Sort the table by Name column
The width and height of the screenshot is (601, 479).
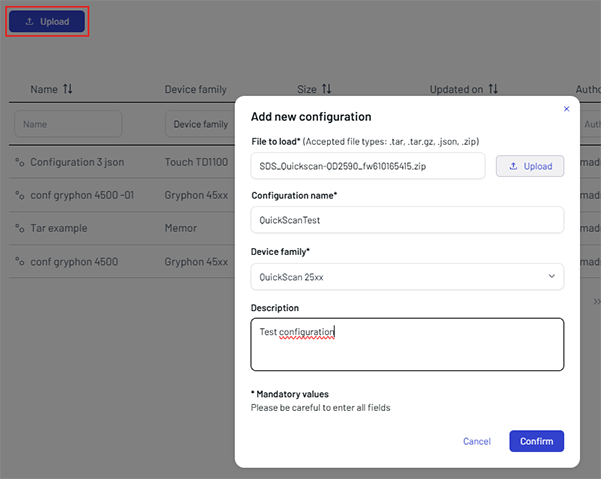coord(68,89)
